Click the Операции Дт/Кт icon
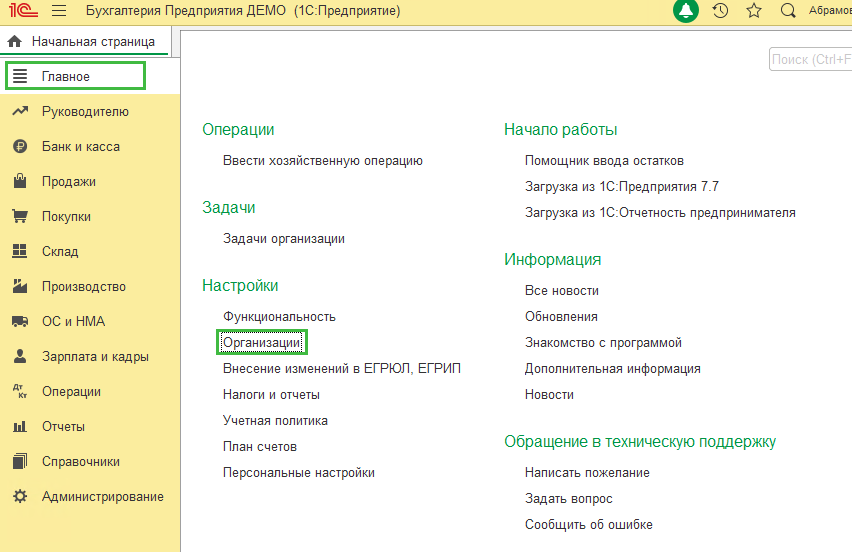 20,391
